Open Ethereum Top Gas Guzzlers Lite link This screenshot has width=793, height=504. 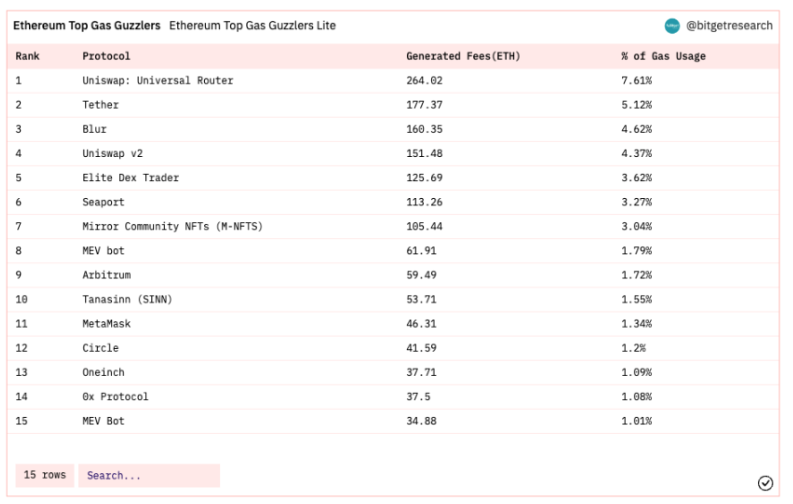tap(252, 26)
